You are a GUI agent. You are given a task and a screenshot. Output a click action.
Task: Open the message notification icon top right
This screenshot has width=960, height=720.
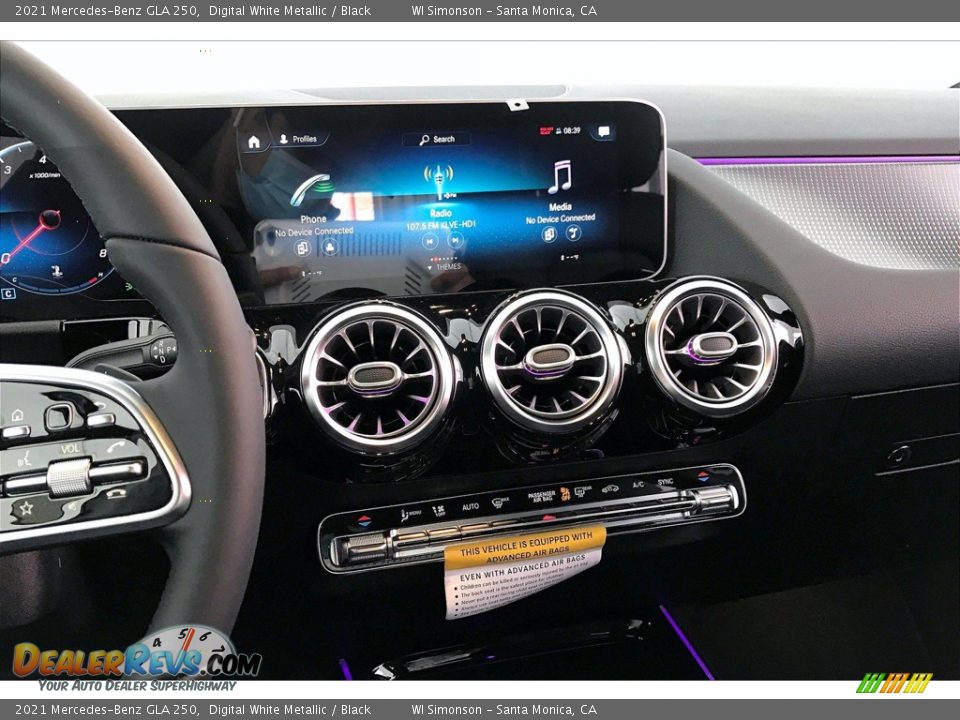(603, 129)
